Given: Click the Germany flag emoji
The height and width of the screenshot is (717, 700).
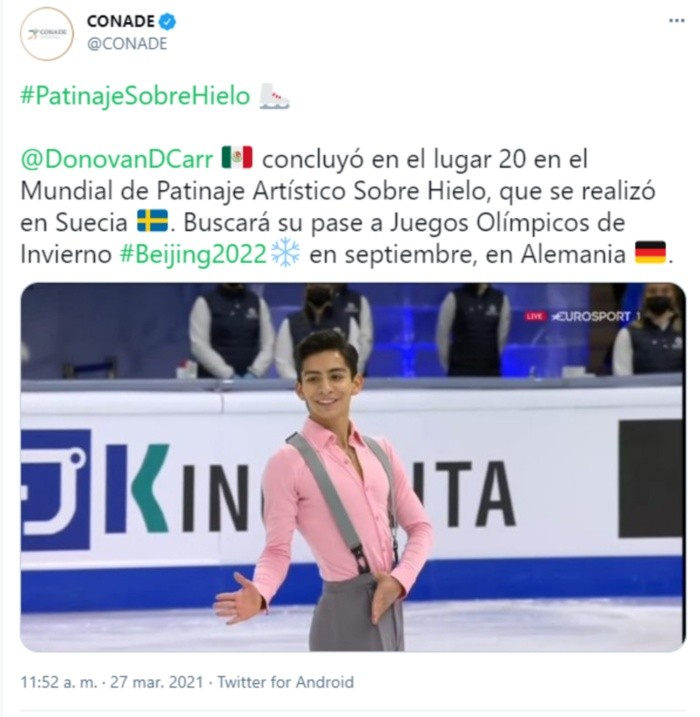Looking at the screenshot, I should tap(650, 253).
